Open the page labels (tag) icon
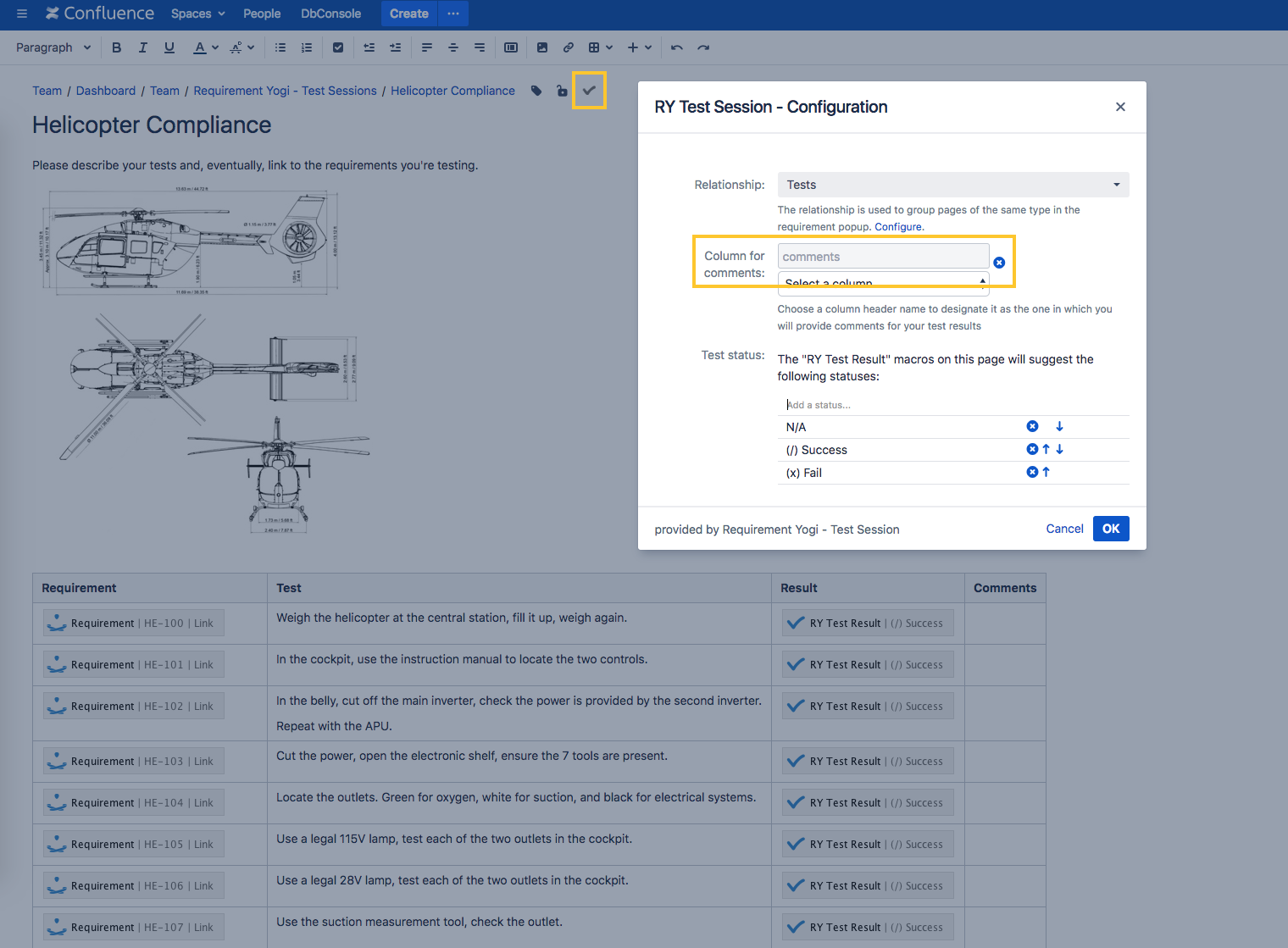This screenshot has width=1288, height=948. [x=536, y=90]
